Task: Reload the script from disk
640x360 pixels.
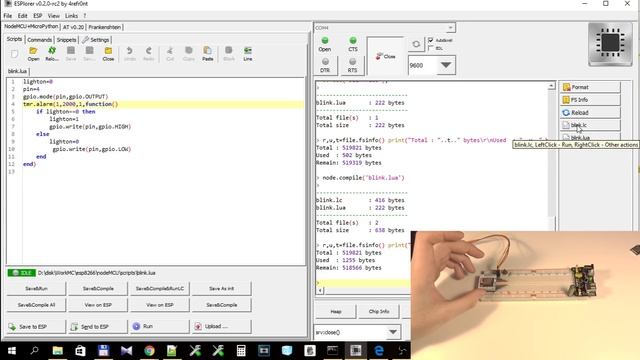Action: tap(52, 54)
